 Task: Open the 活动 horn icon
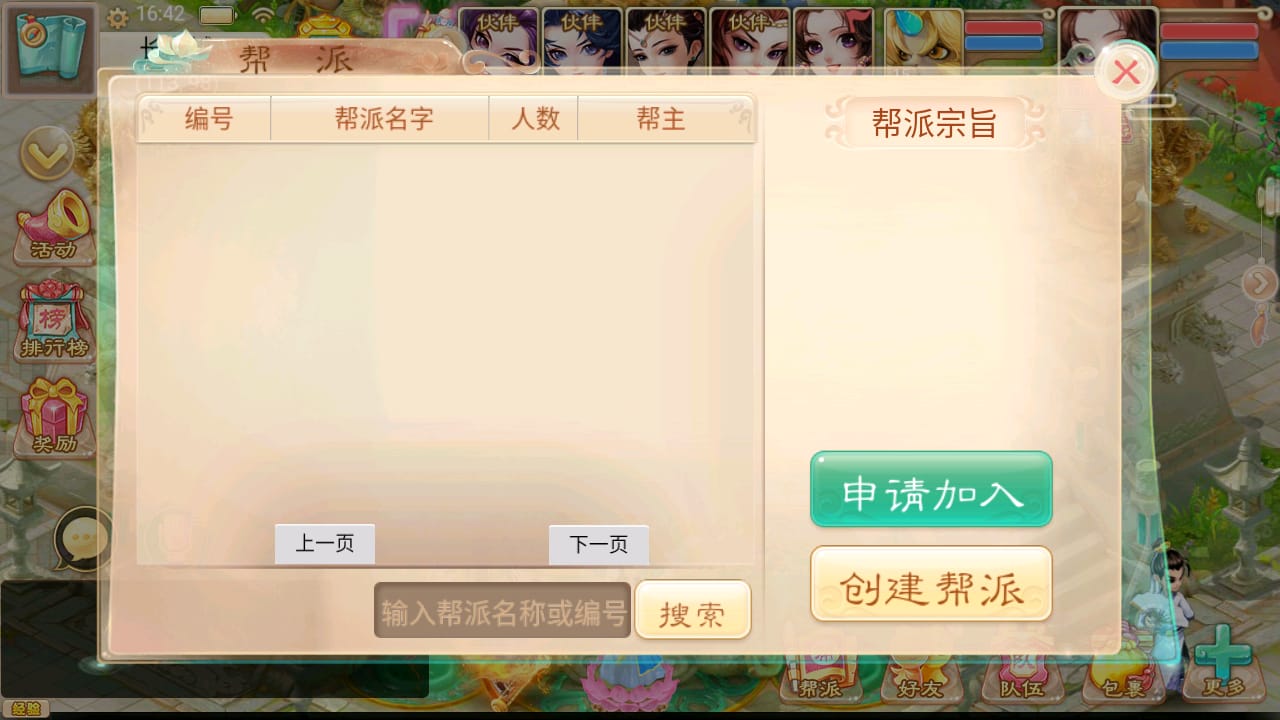click(x=54, y=226)
